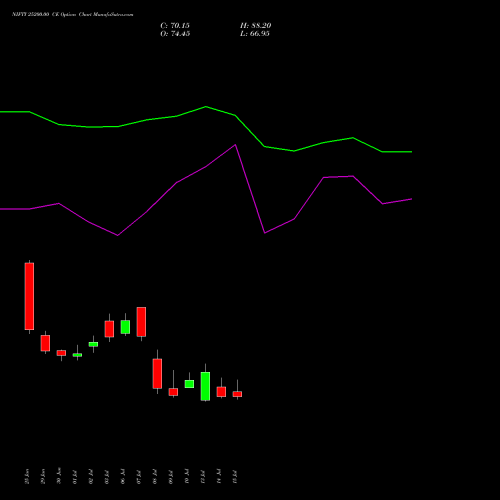Click the green candle for 06 Jul
500x500 pixels.
coord(125,327)
